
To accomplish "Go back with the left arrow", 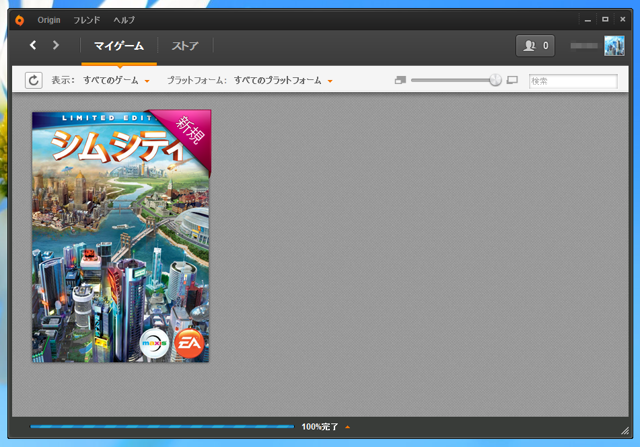I will coord(33,45).
